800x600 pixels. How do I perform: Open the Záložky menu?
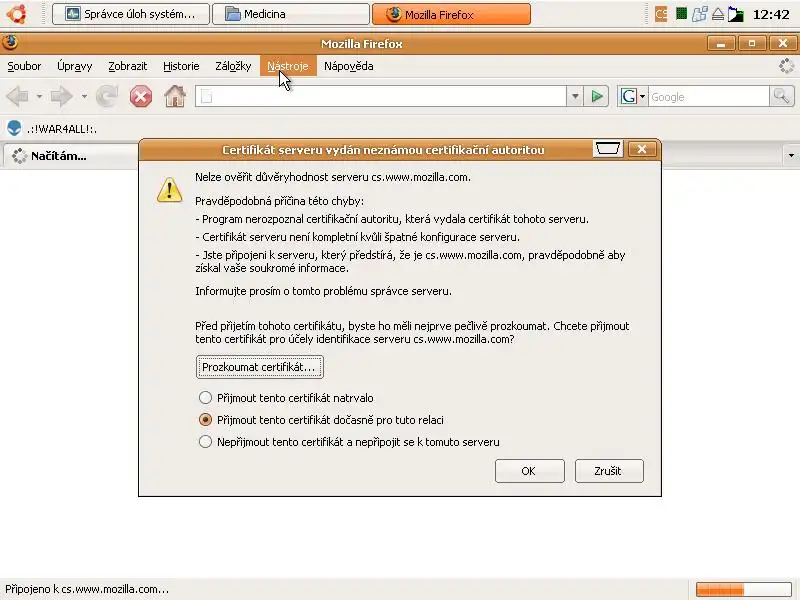point(233,66)
